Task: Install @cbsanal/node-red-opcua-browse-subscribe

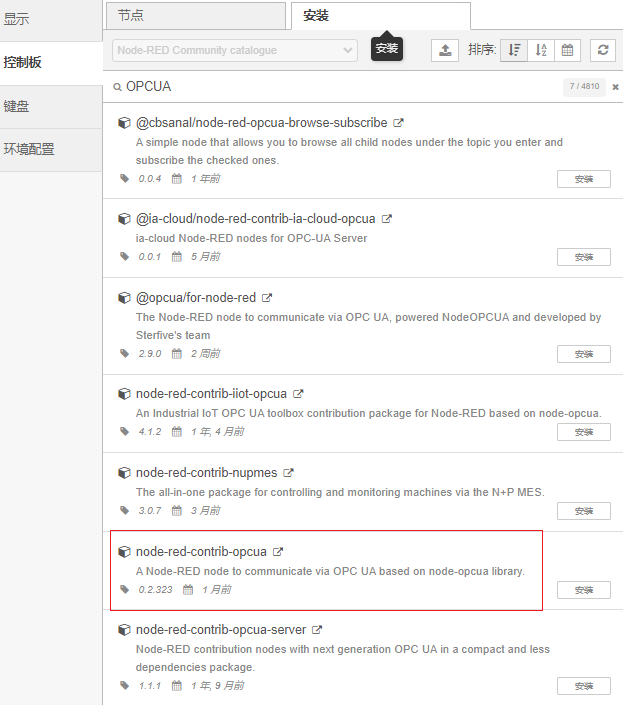Action: pyautogui.click(x=583, y=179)
